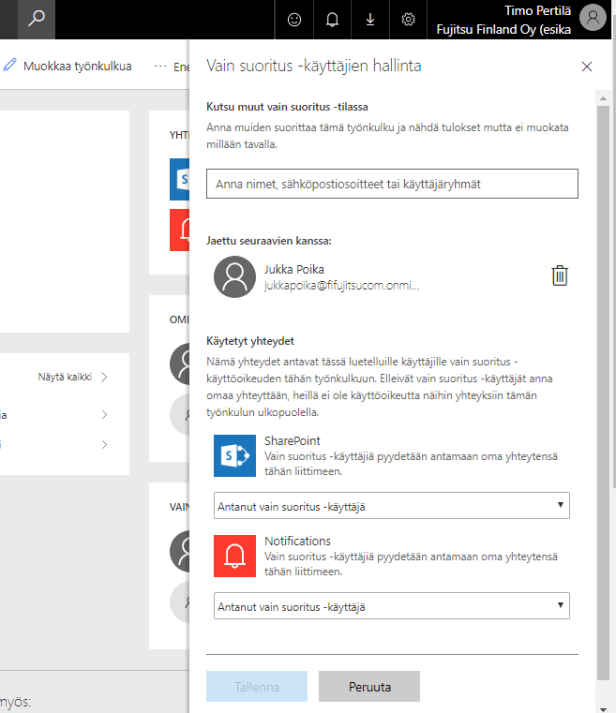This screenshot has width=616, height=713.
Task: Open settings gear icon
Action: coord(408,19)
